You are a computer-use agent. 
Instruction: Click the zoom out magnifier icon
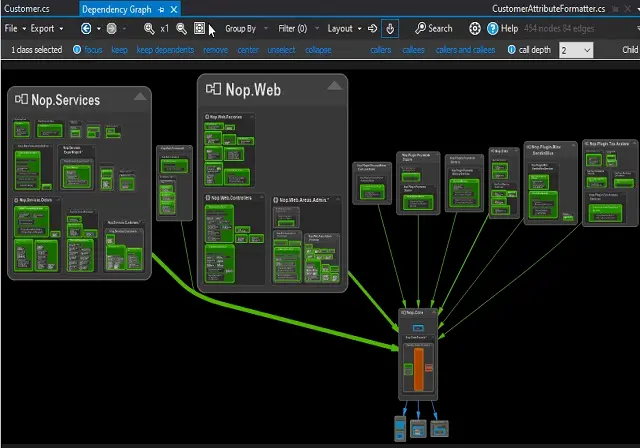(181, 29)
